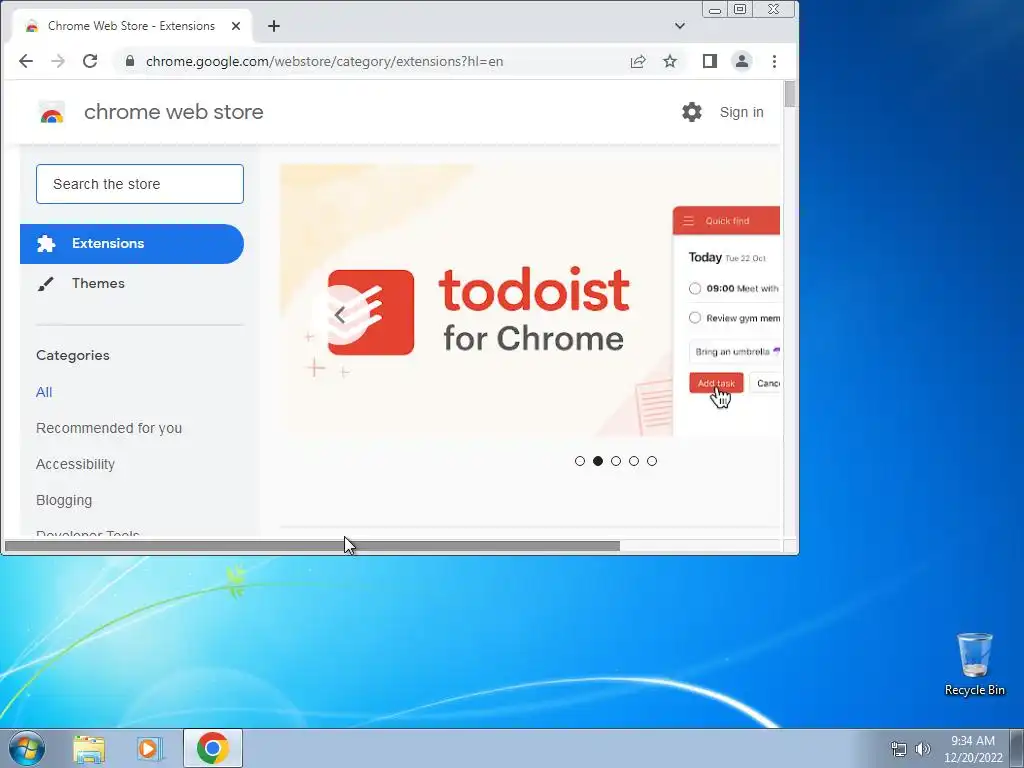
Task: Launch Windows Media Player from taskbar
Action: (150, 749)
